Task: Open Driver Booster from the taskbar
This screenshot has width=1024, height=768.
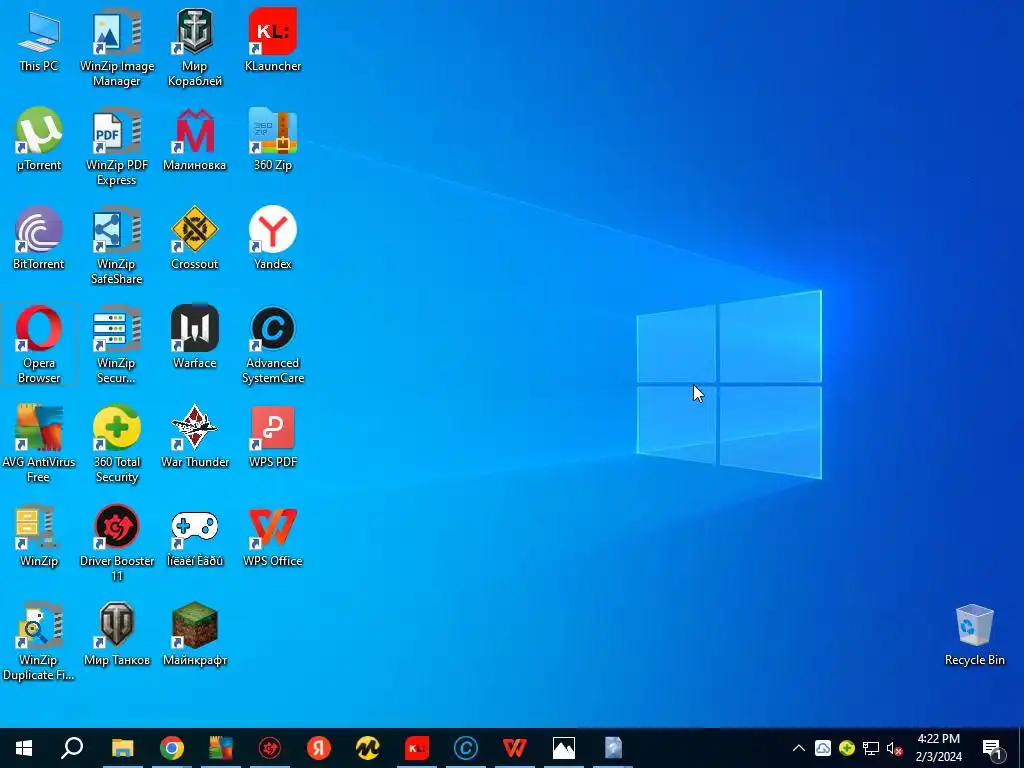Action: tap(270, 748)
